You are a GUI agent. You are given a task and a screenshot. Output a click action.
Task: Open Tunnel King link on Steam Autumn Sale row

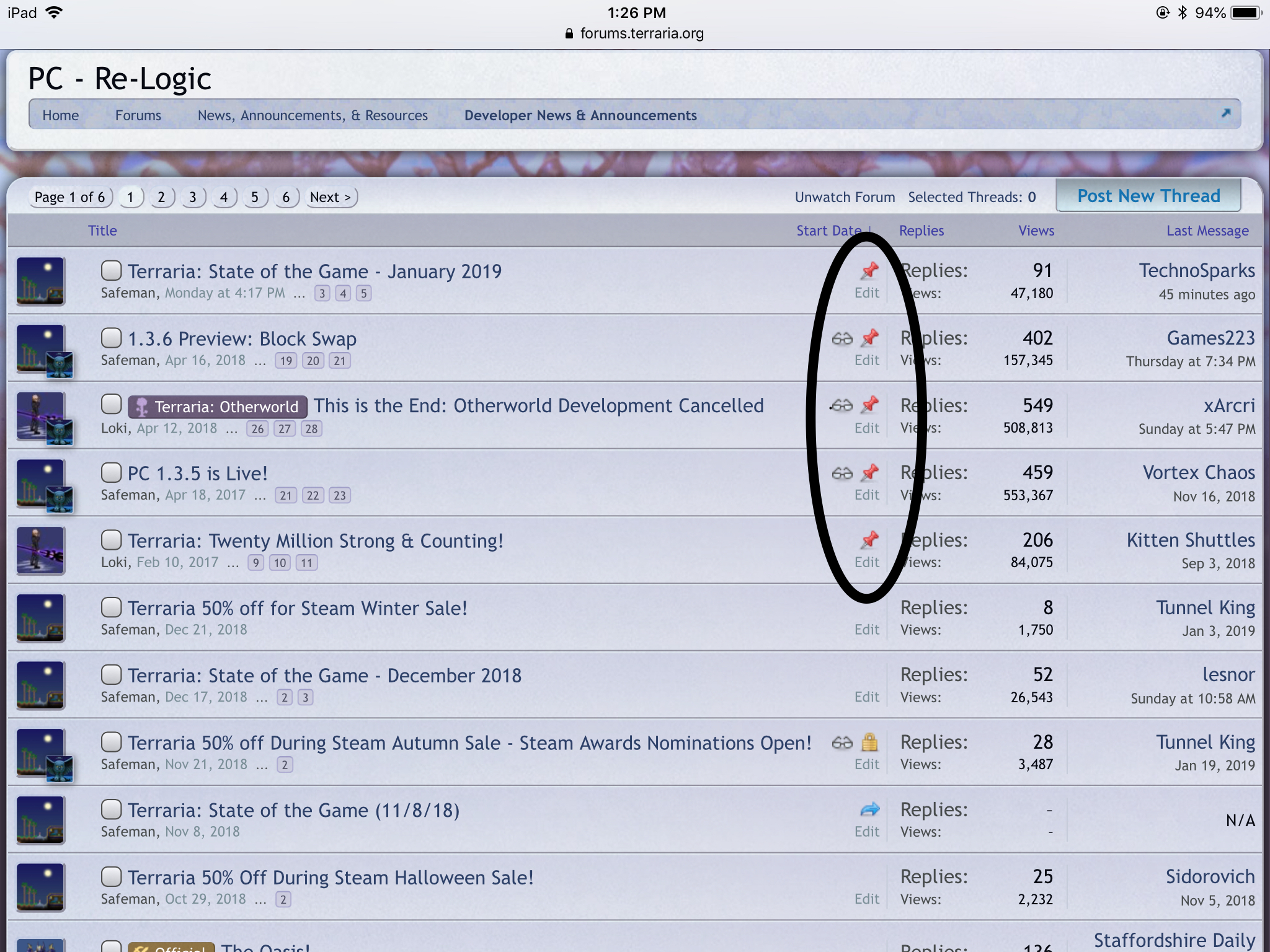tap(1206, 742)
